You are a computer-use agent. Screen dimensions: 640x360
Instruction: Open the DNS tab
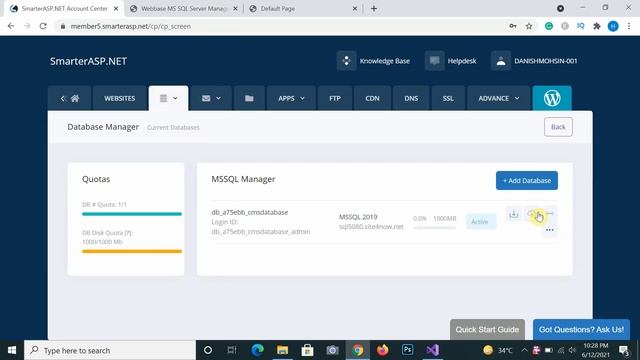tap(411, 98)
